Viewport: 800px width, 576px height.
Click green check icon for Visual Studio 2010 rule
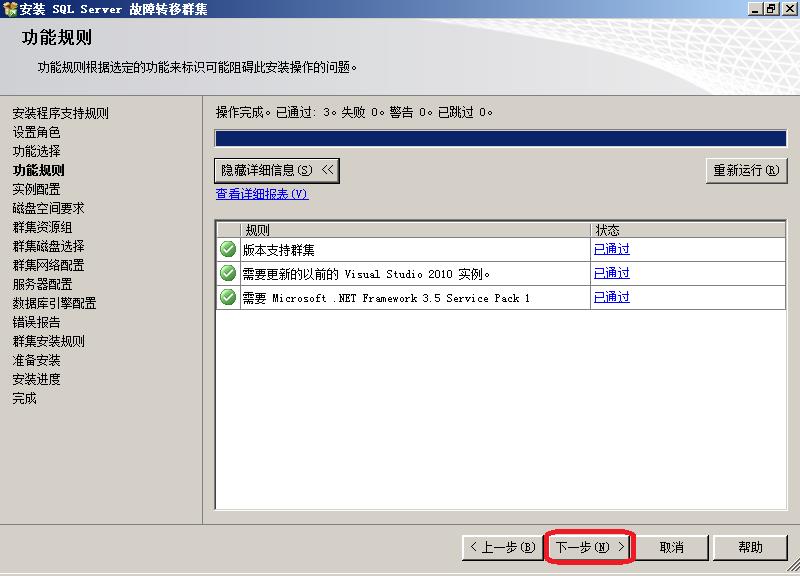tap(228, 273)
